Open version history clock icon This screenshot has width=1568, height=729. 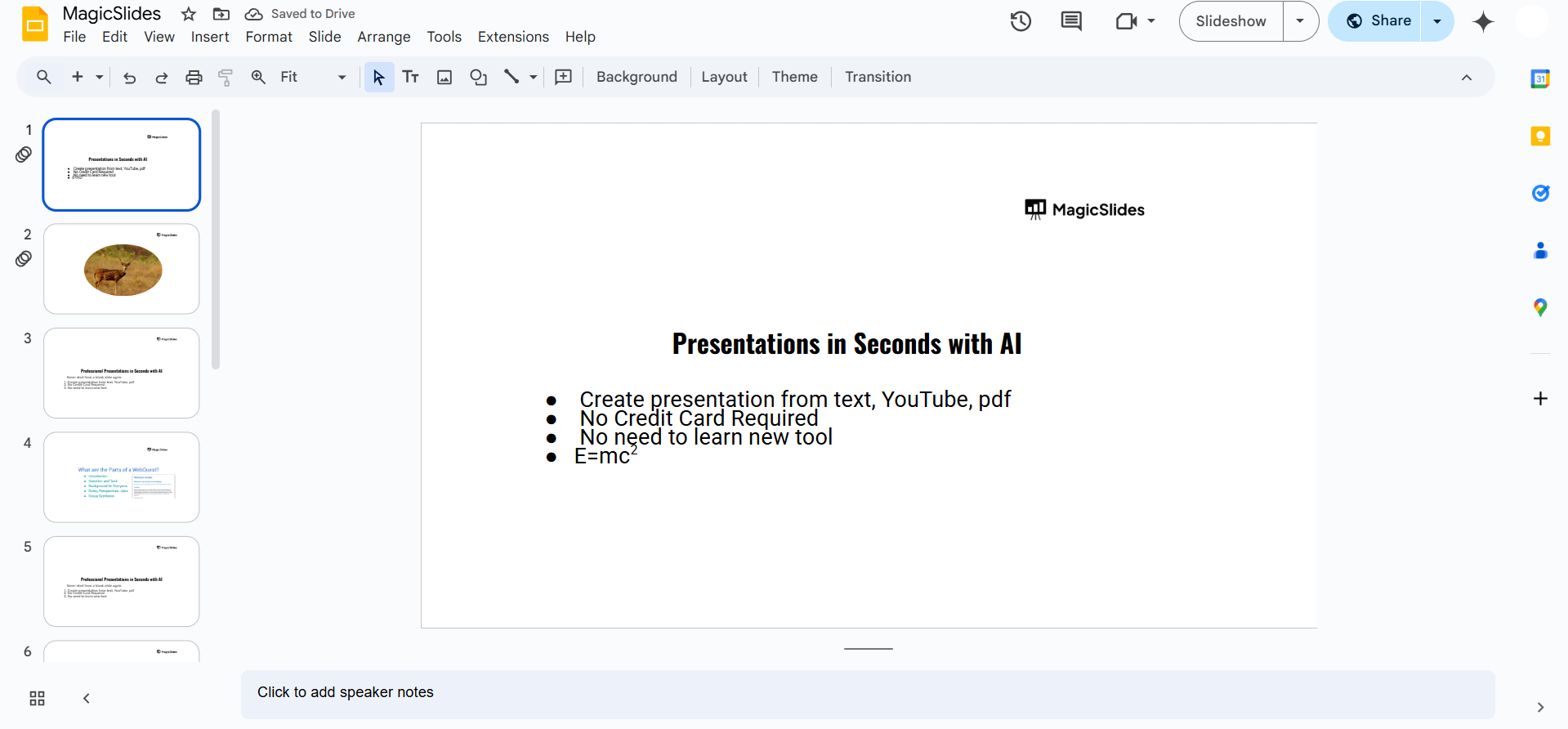[x=1021, y=21]
